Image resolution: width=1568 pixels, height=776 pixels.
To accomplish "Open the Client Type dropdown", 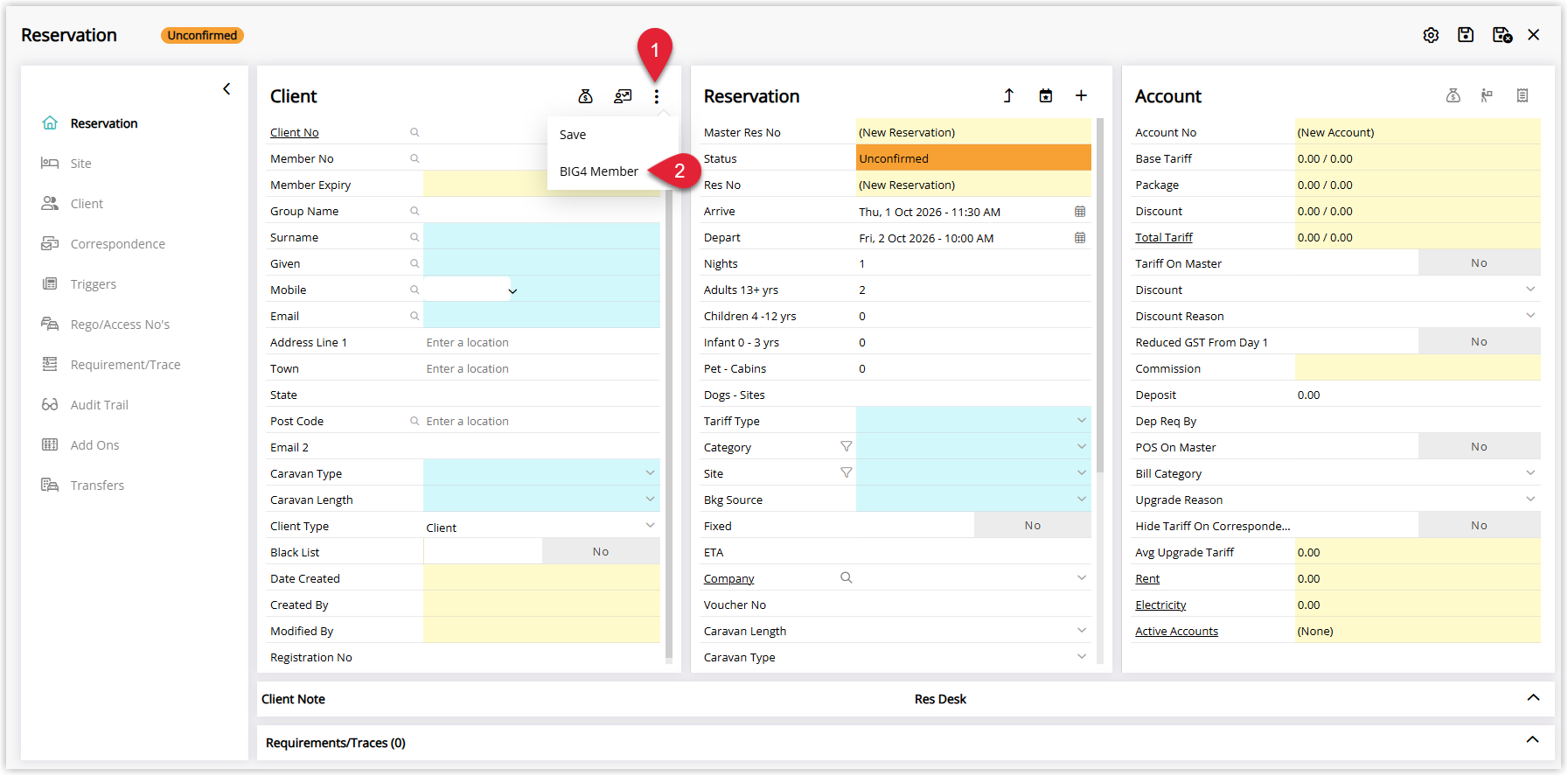I will (541, 526).
